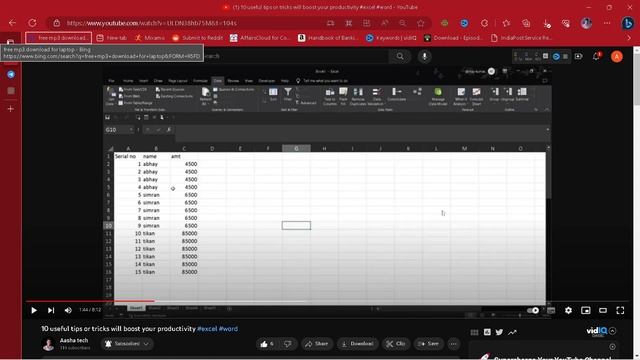Open the #excel hashtag link

[207, 329]
